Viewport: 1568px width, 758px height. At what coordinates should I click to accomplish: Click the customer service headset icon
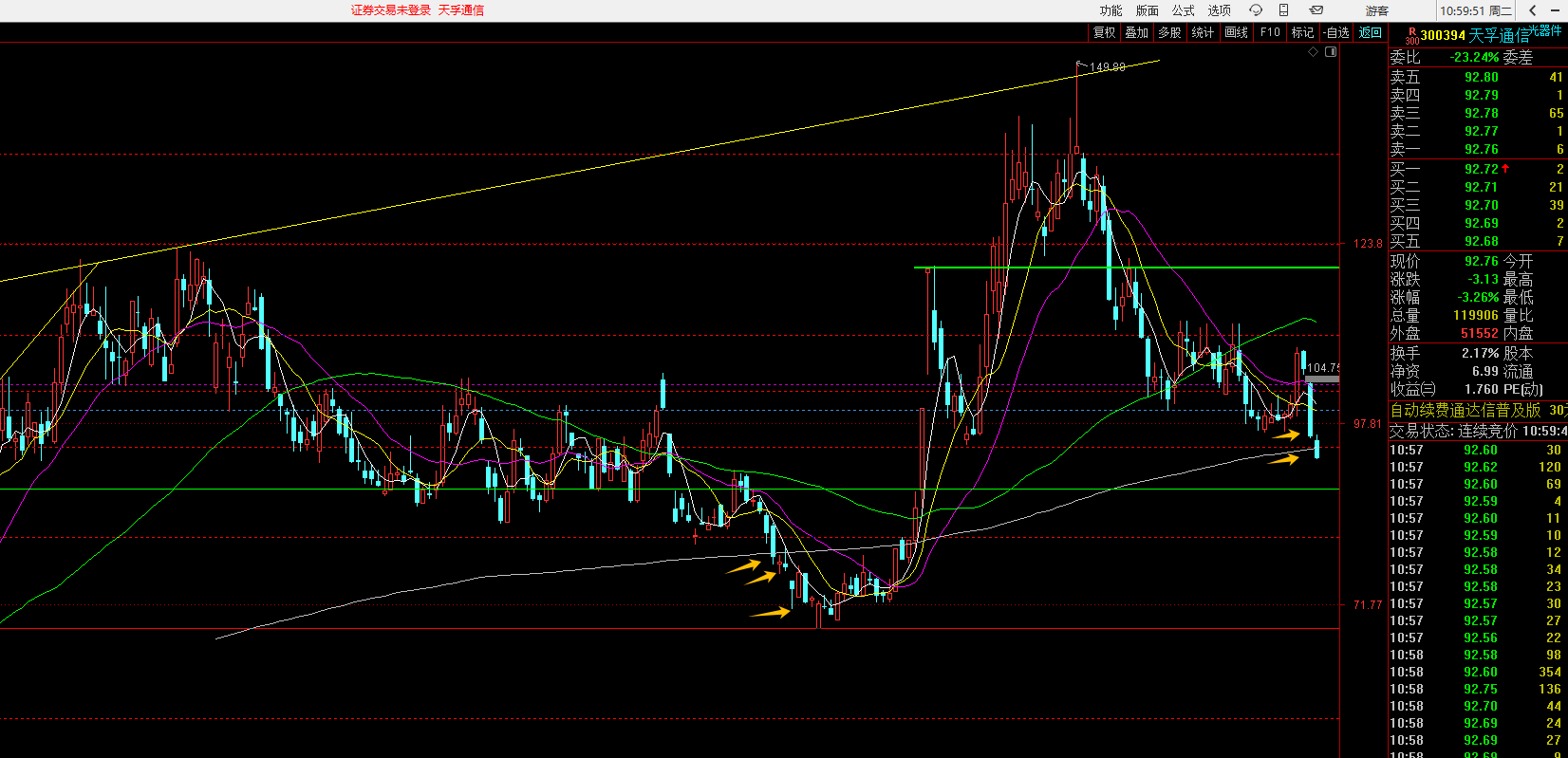(x=1256, y=10)
